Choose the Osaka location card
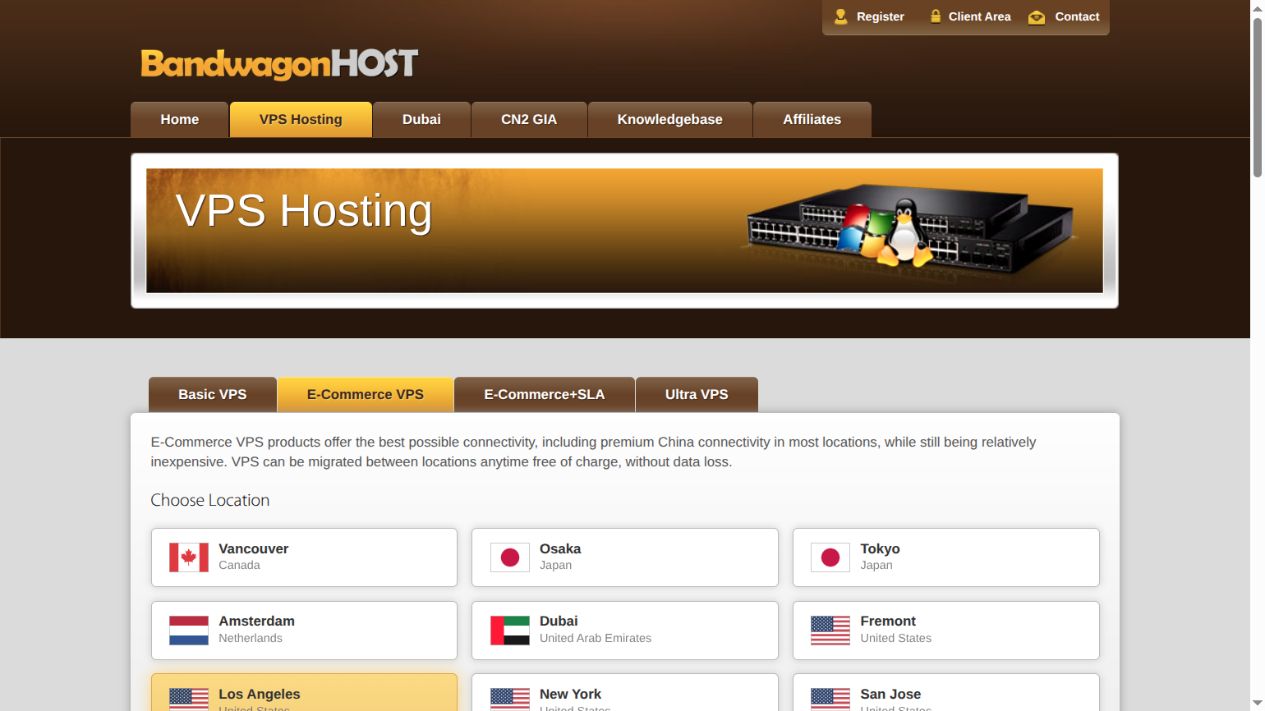Viewport: 1265px width, 711px height. coord(625,557)
